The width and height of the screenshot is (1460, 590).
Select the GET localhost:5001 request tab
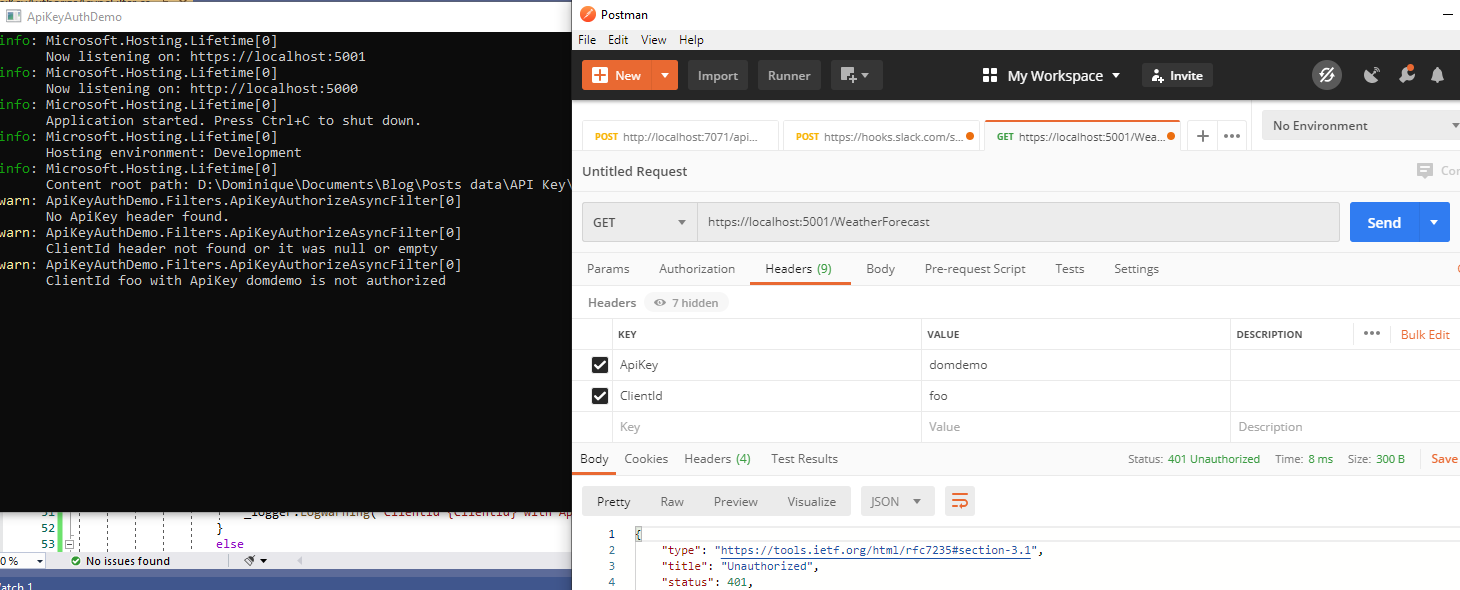click(x=1083, y=137)
